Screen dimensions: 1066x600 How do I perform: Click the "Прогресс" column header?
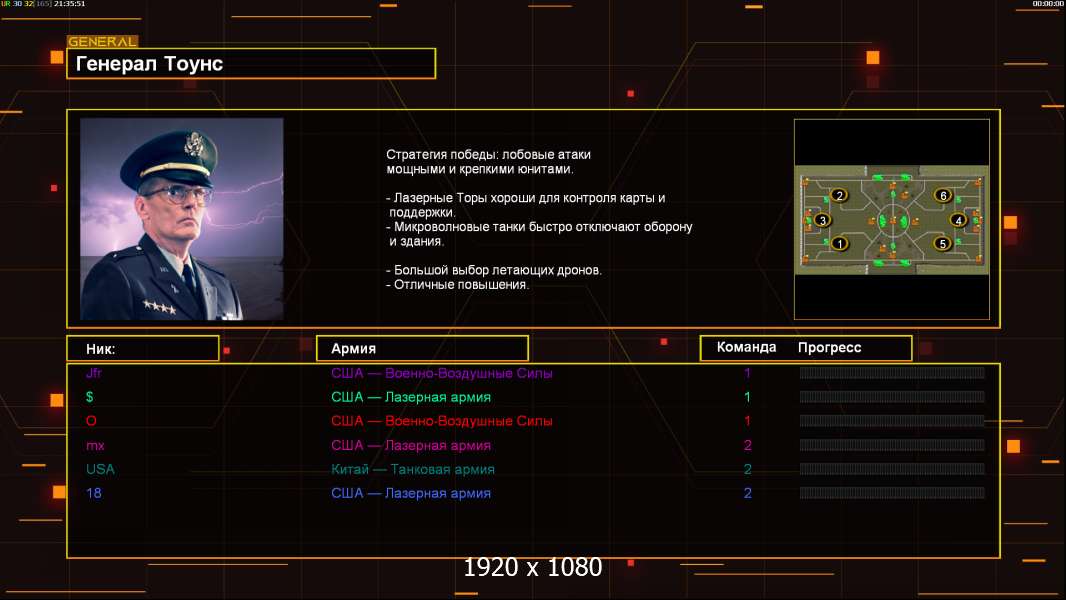829,347
